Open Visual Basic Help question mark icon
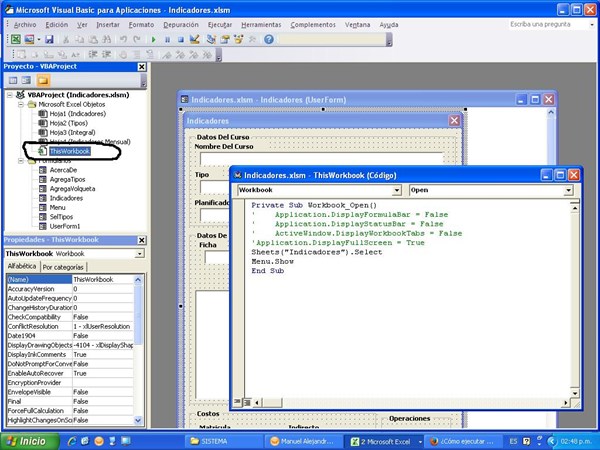This screenshot has height=450, width=600. (269, 39)
